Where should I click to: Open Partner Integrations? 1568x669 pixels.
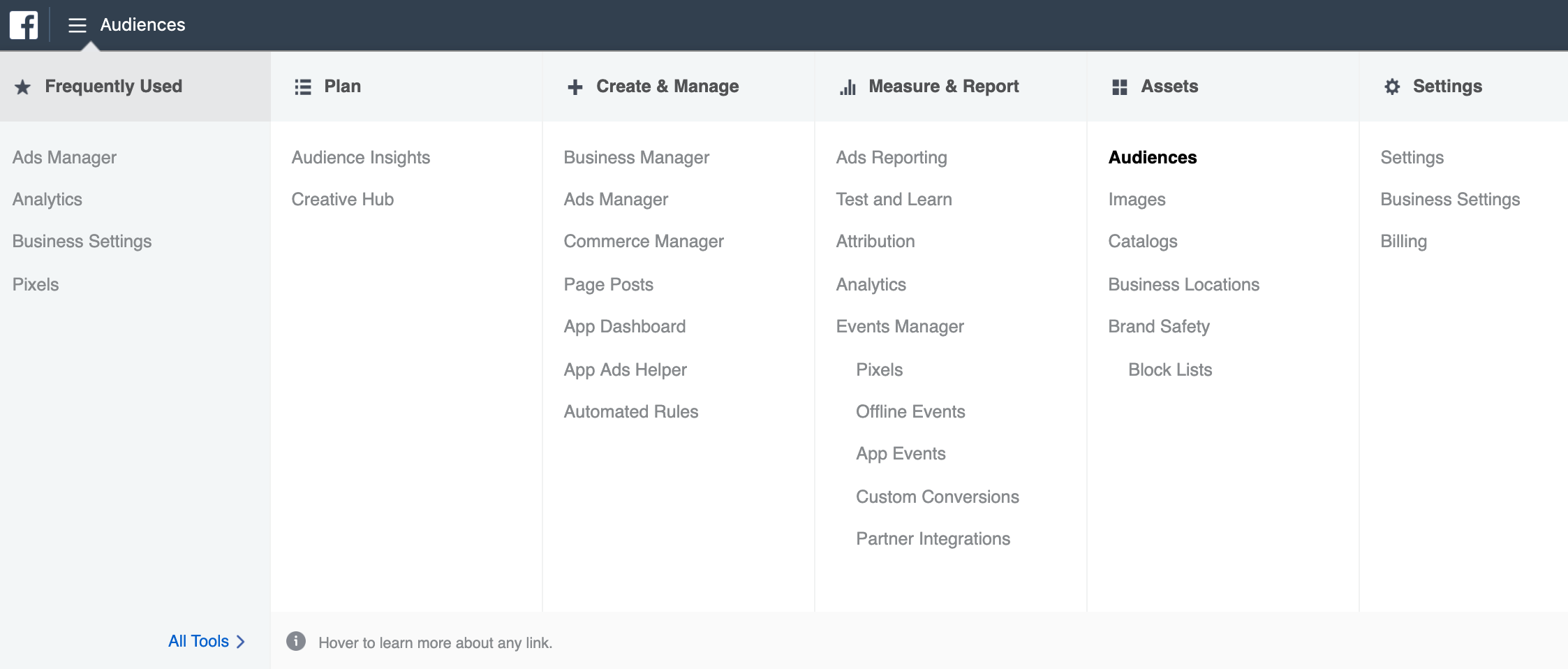coord(933,538)
